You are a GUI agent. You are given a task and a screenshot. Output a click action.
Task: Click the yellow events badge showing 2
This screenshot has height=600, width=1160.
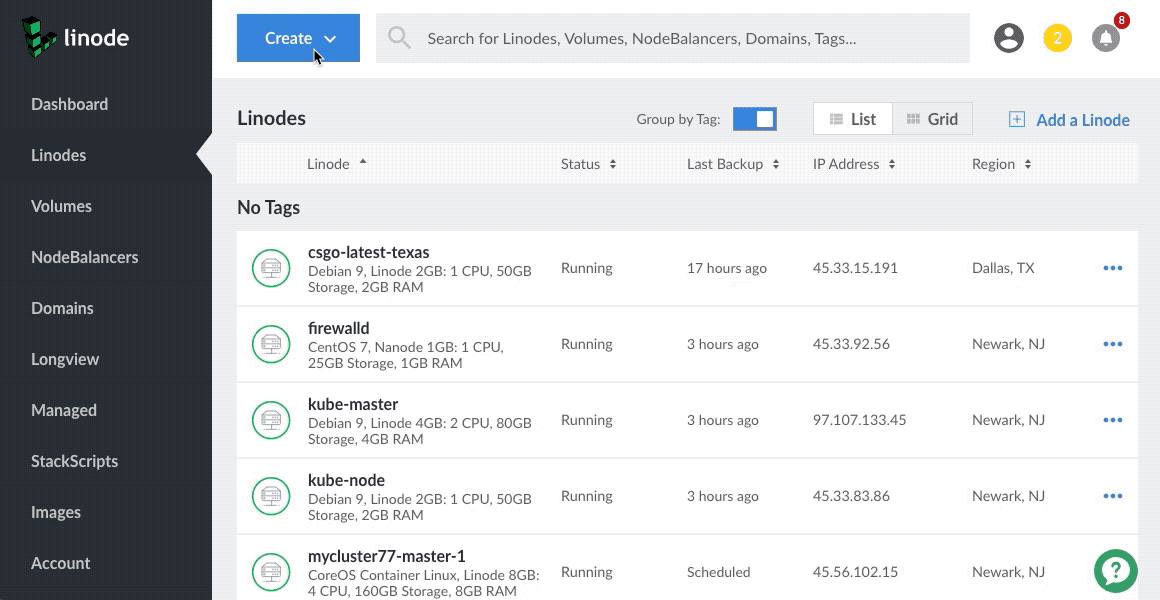tap(1057, 37)
